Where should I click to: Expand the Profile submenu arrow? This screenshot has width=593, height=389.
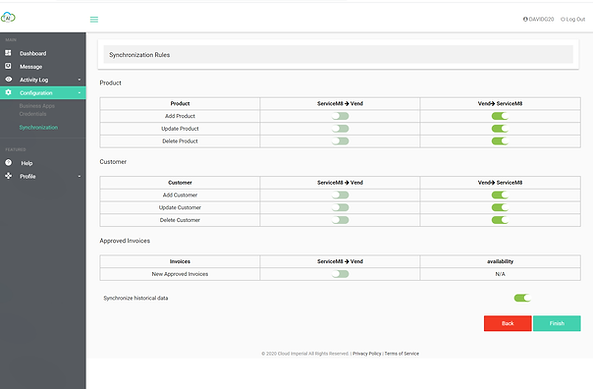coord(79,177)
